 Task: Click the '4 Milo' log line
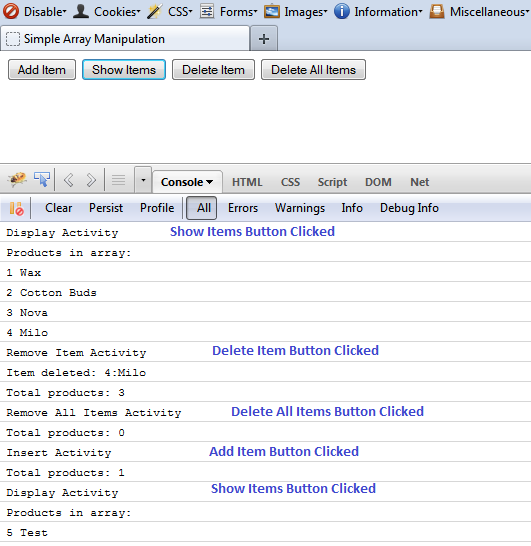point(265,333)
